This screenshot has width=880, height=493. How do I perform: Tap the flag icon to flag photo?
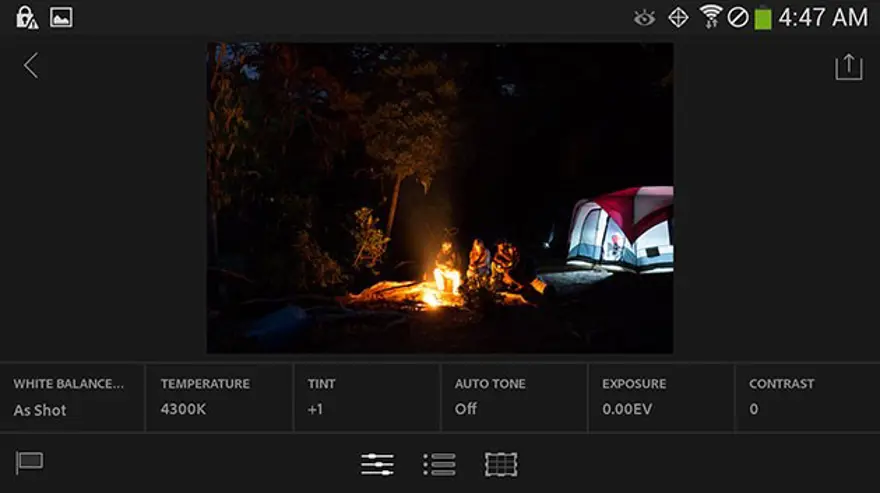29,463
